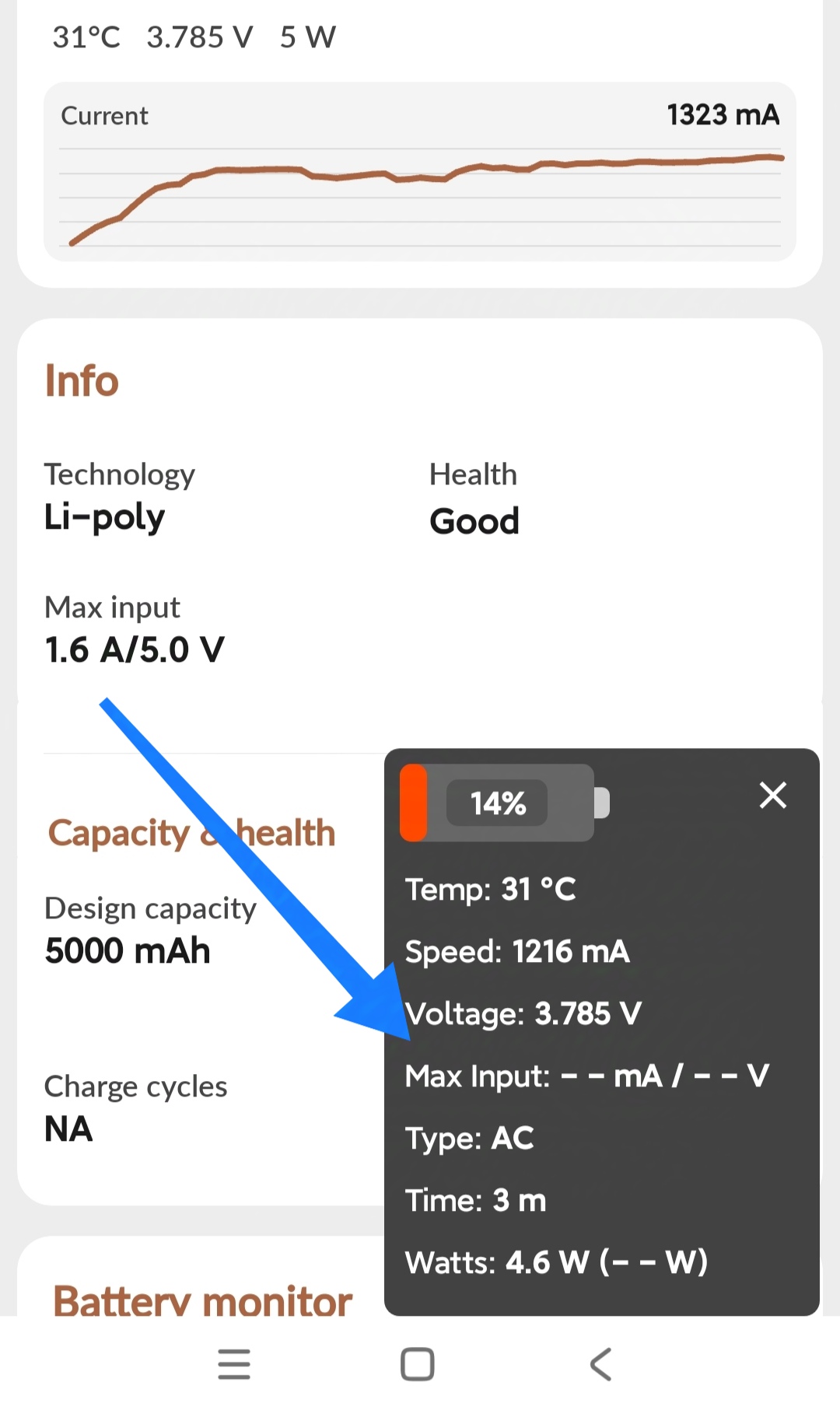Select the Info section heading
Viewport: 840px width, 1417px height.
point(82,381)
